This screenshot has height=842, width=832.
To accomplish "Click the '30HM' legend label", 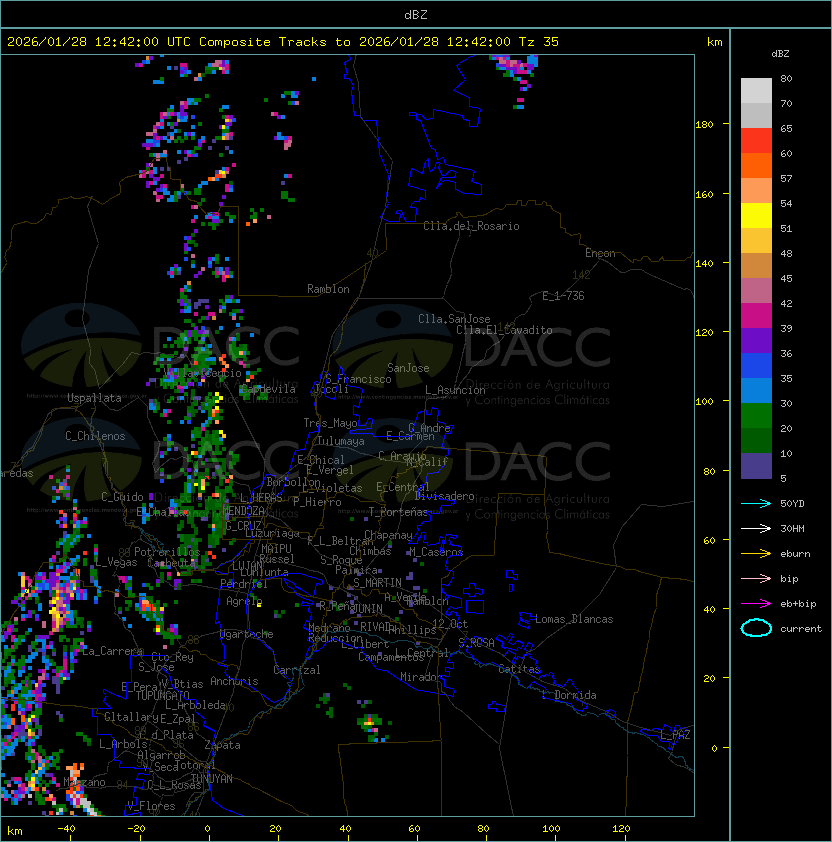I will (x=792, y=528).
